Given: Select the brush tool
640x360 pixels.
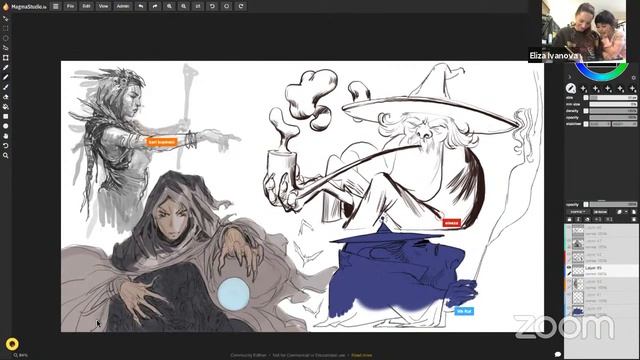Looking at the screenshot, I should click(5, 87).
